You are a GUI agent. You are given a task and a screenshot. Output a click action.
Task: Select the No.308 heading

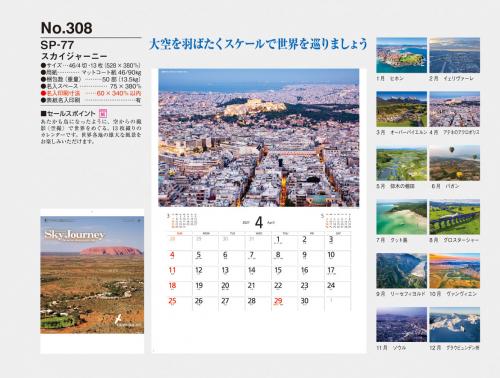click(66, 28)
